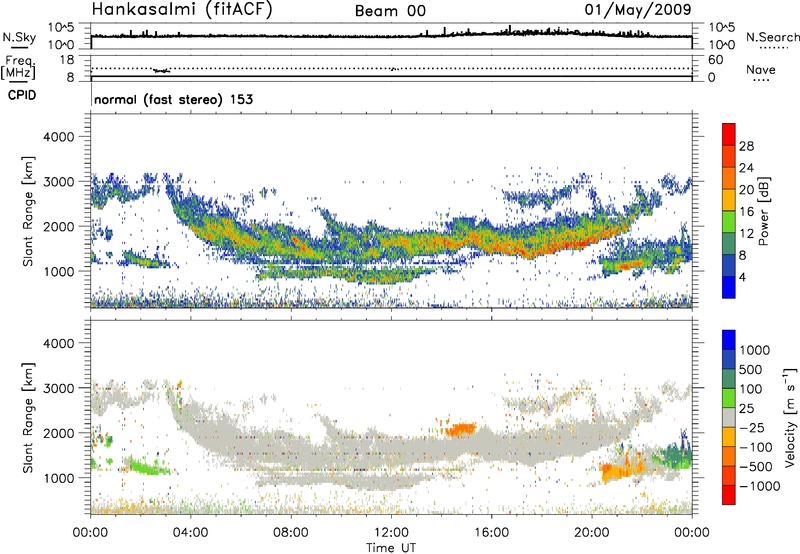Click the 'Time UT' axis label
Viewport: 800px width, 554px height.
pyautogui.click(x=391, y=548)
